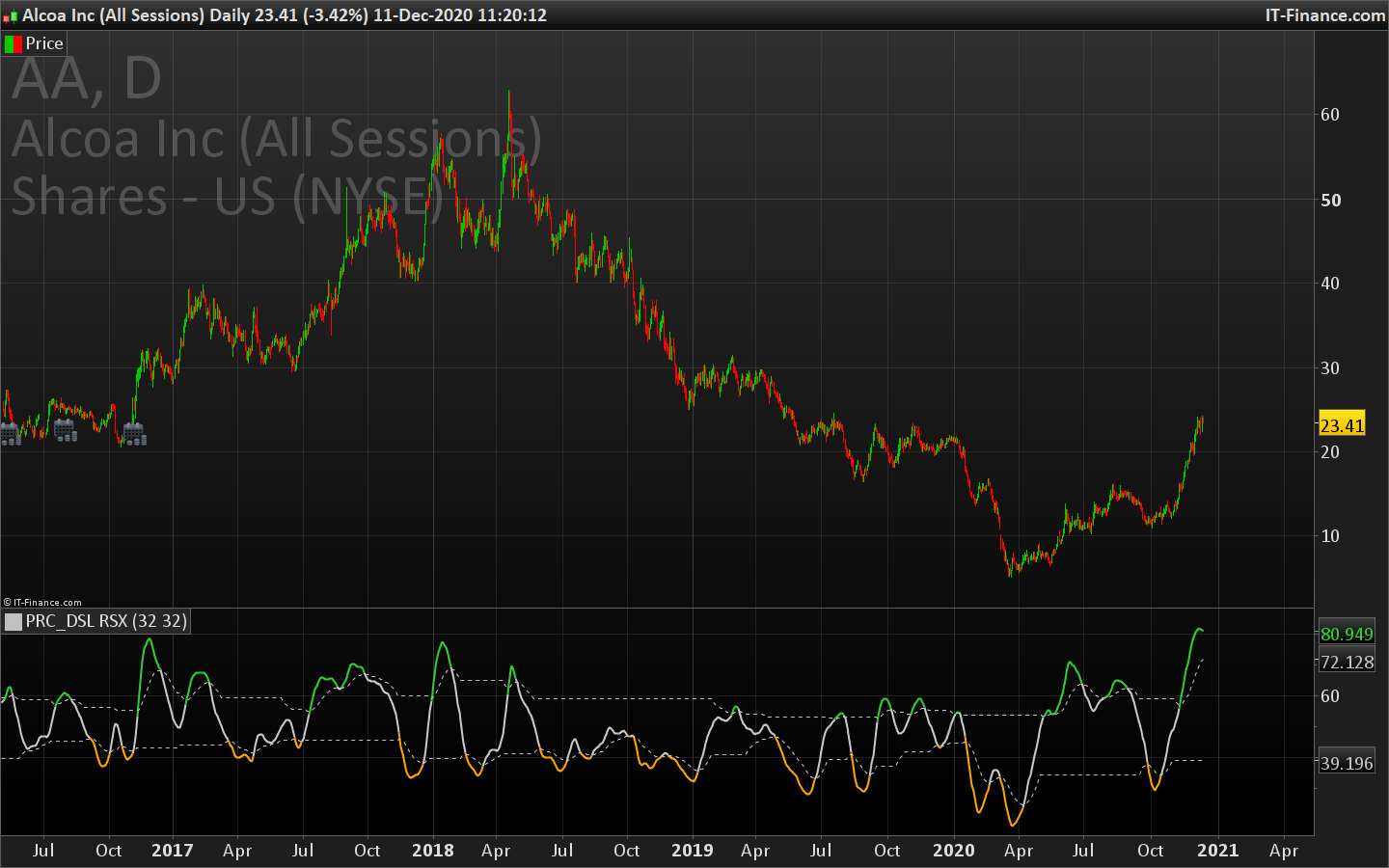
Task: Click the 2017 label on the time axis
Action: point(173,851)
